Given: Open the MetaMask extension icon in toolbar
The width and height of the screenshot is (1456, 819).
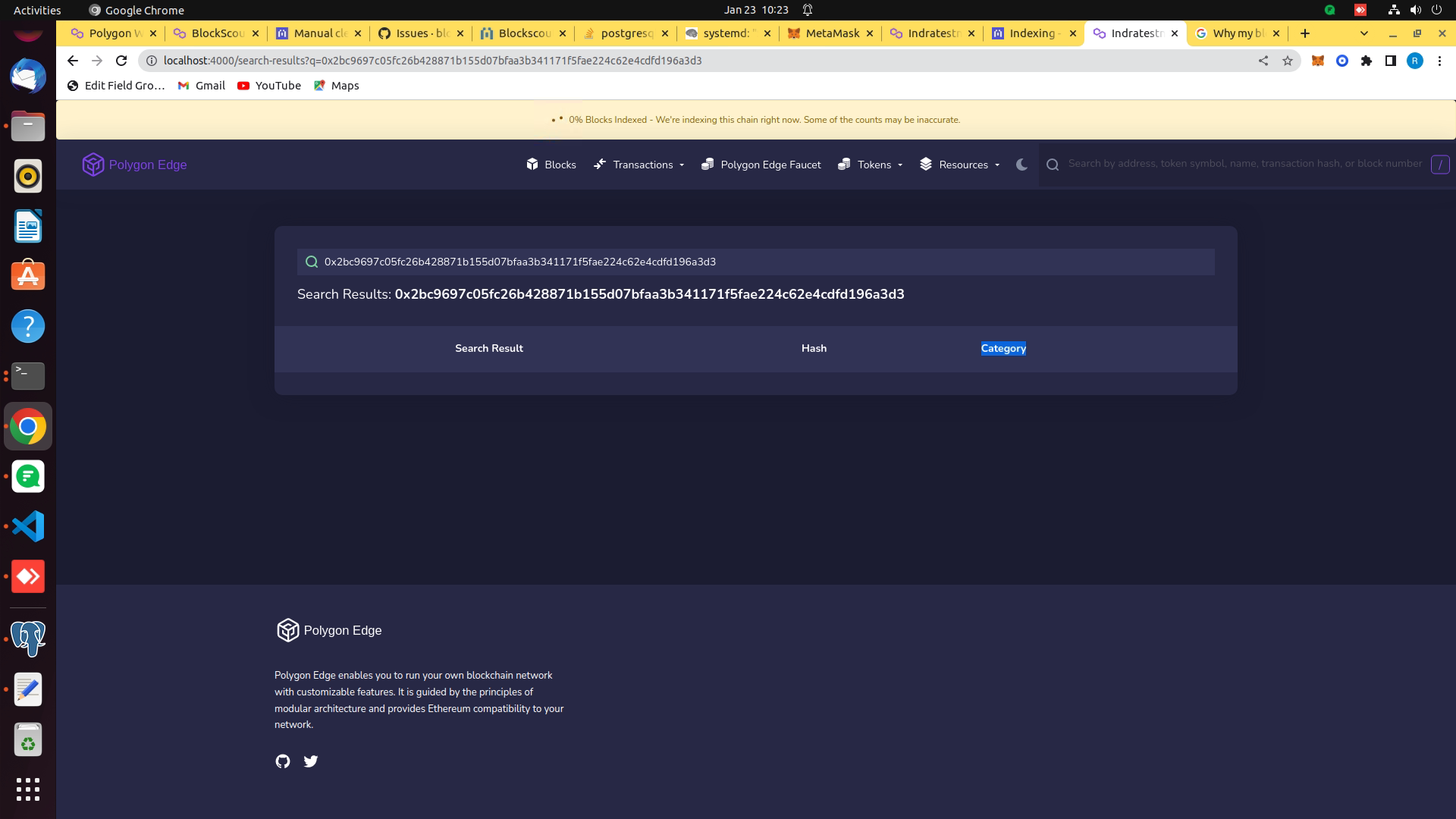Looking at the screenshot, I should pyautogui.click(x=1318, y=61).
